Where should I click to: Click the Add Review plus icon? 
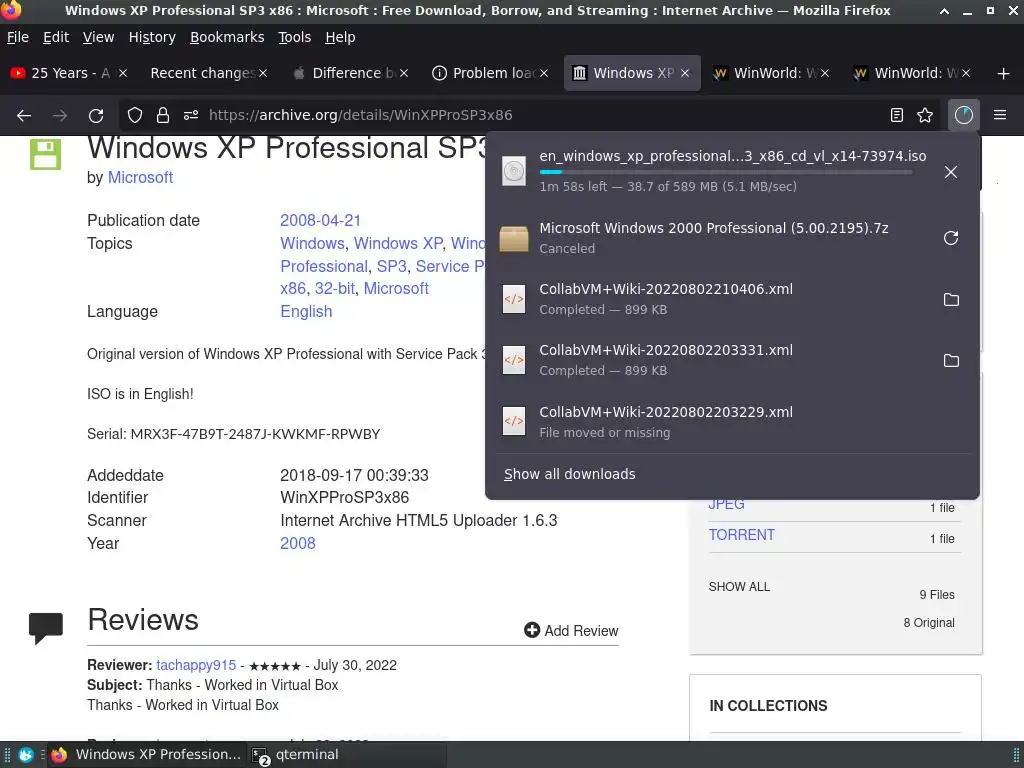tap(532, 630)
